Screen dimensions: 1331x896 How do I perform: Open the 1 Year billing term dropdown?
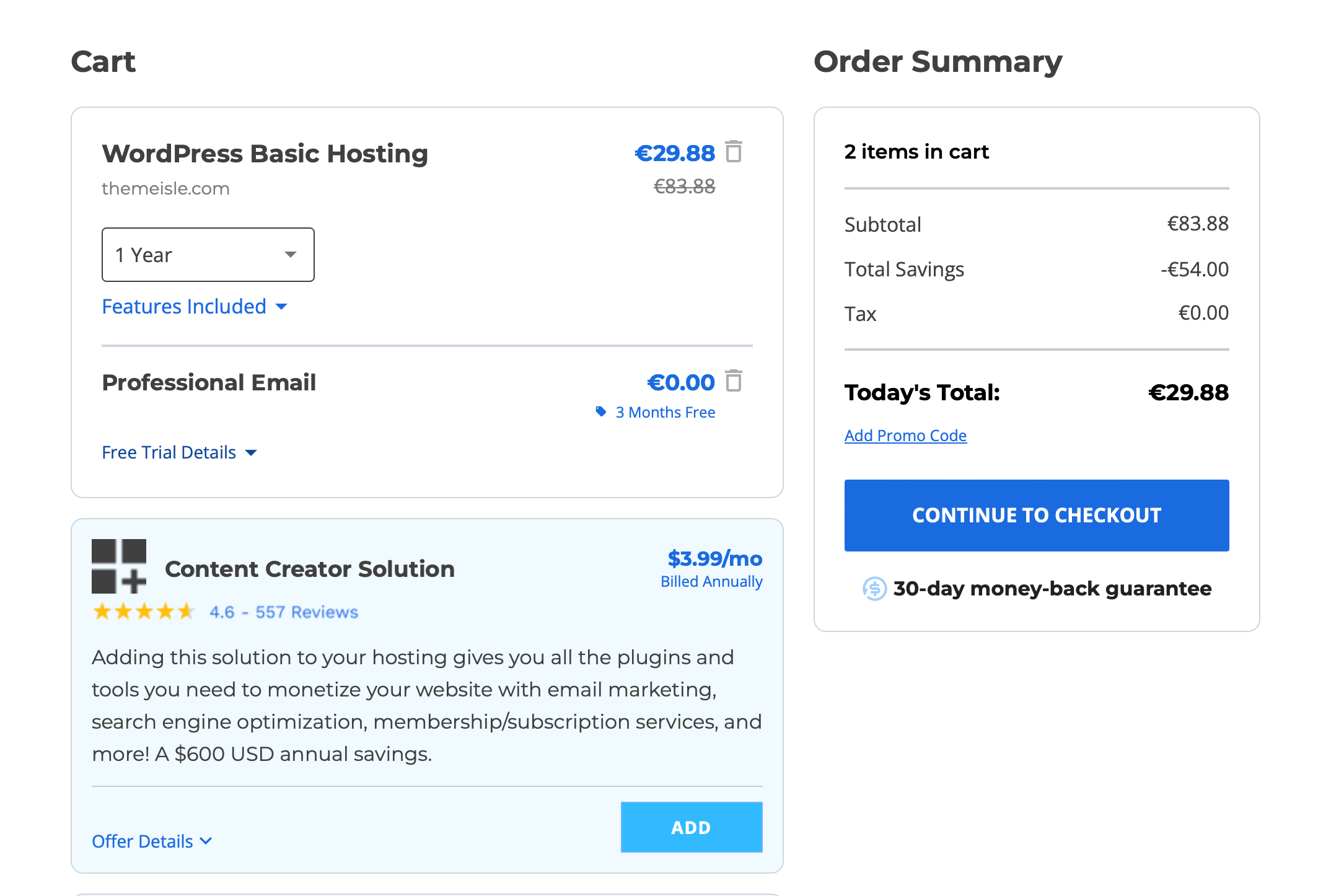(x=208, y=254)
